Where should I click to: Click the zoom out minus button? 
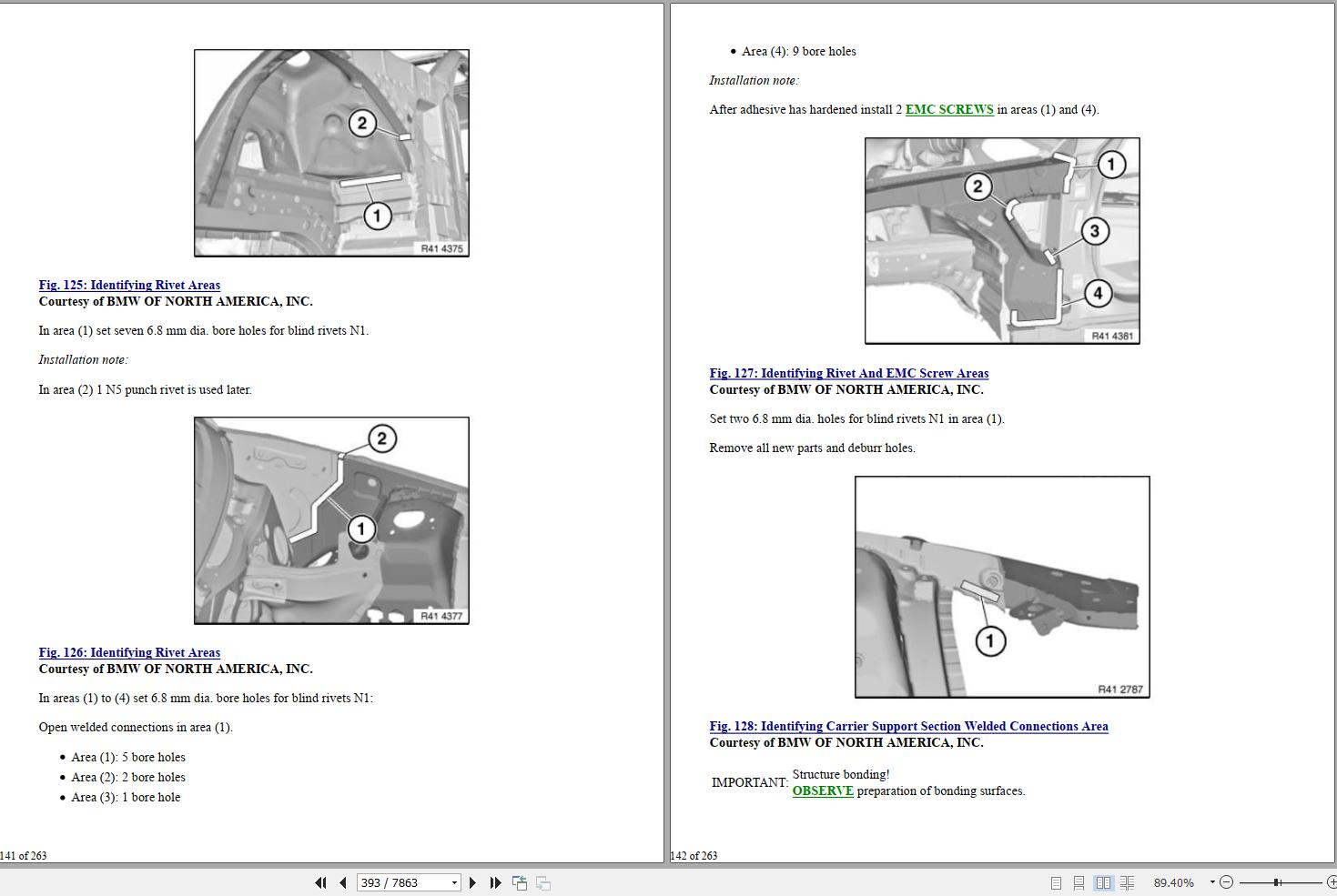click(x=1226, y=882)
